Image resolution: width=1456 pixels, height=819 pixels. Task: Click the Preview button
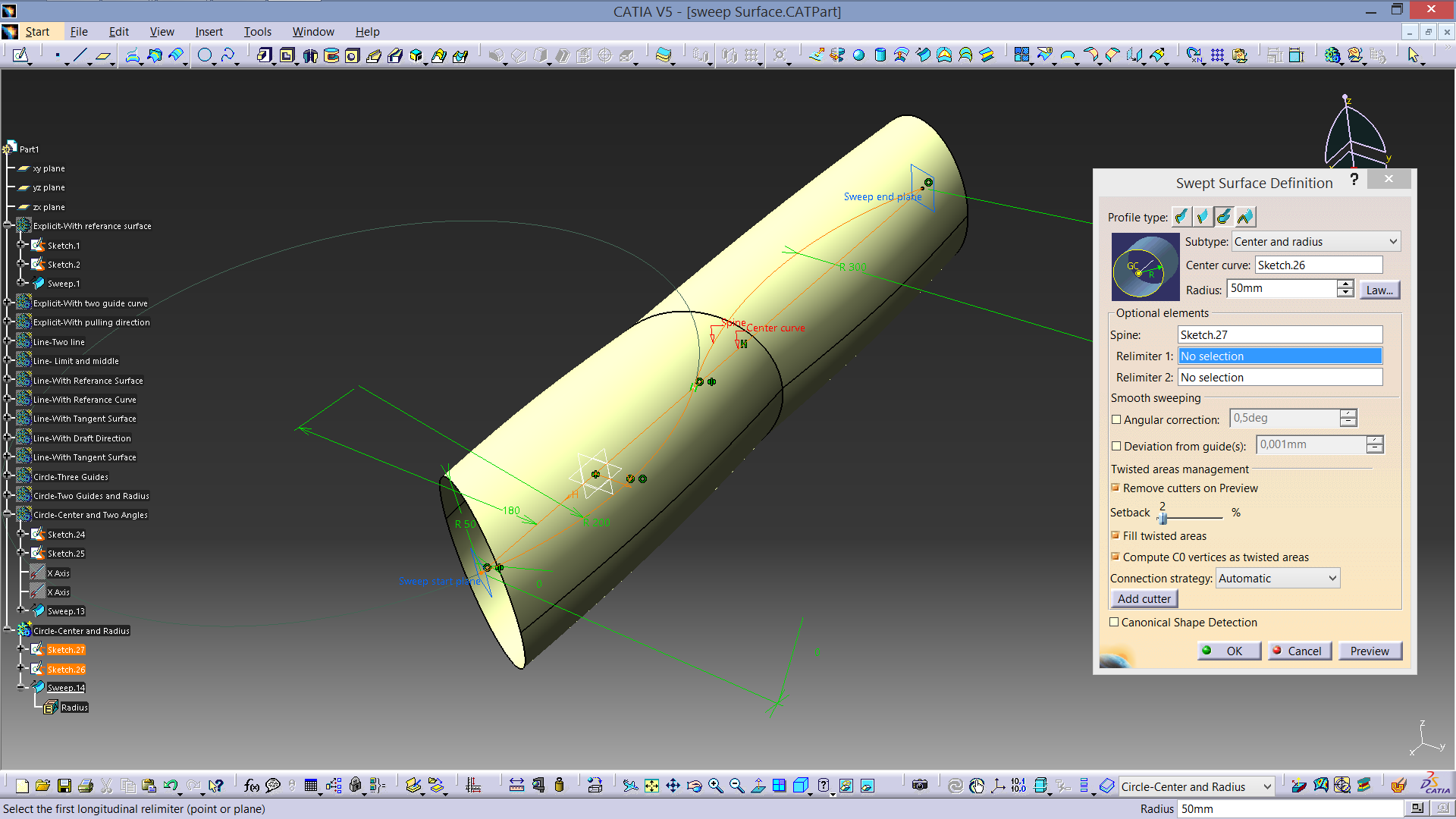pyautogui.click(x=1370, y=651)
